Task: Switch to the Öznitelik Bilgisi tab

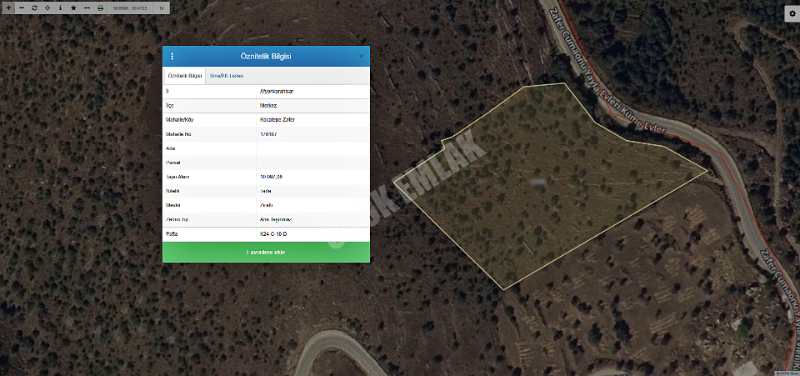Action: coord(185,76)
